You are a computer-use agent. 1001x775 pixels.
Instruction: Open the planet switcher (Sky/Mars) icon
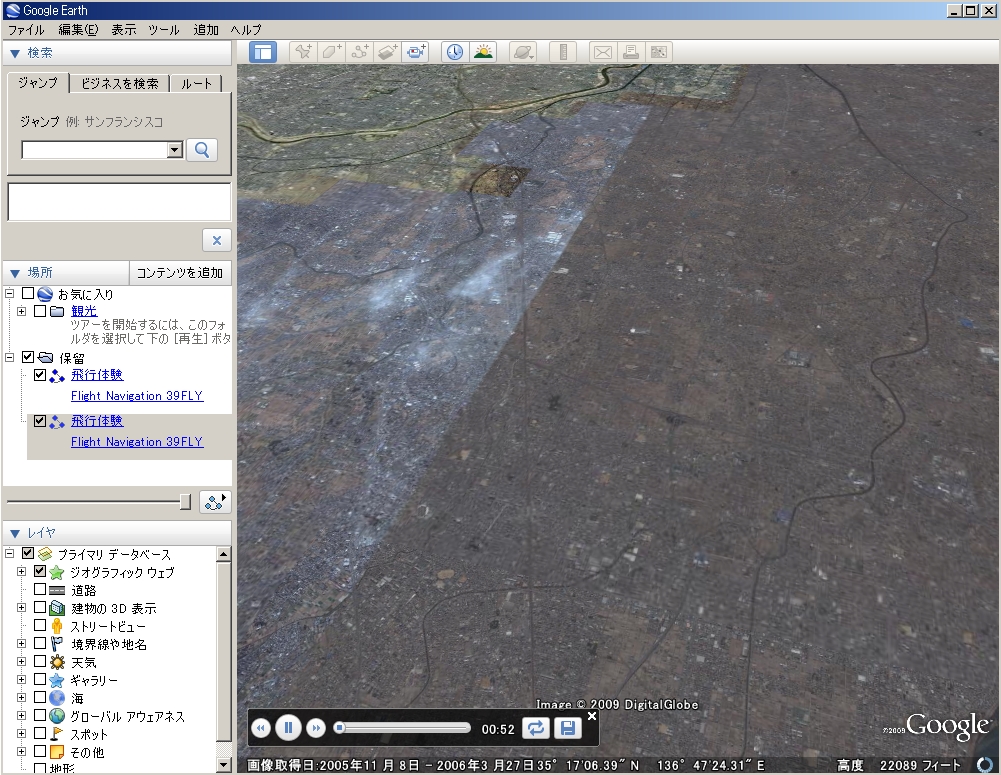523,52
